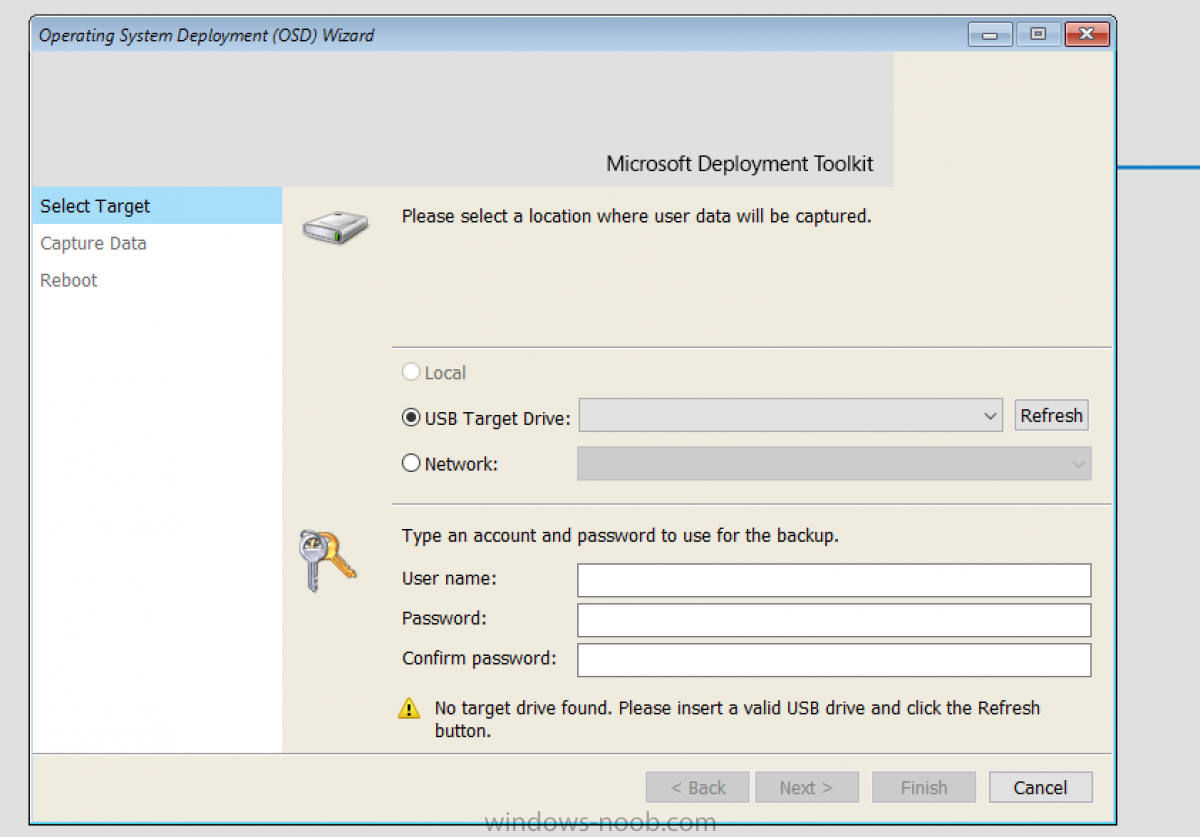Click the Confirm password input box
Viewport: 1200px width, 837px height.
click(x=833, y=660)
